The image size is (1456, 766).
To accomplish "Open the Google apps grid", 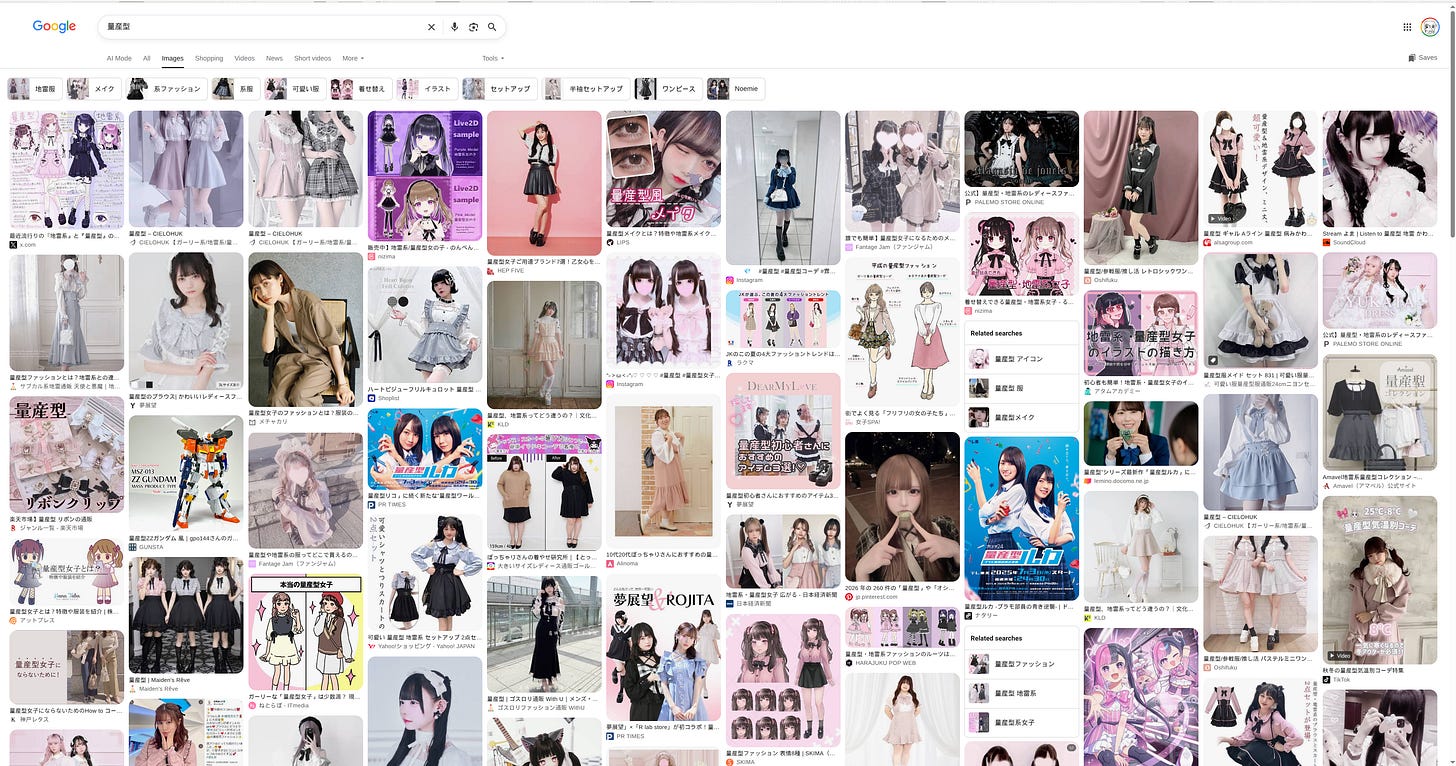I will [x=1407, y=27].
